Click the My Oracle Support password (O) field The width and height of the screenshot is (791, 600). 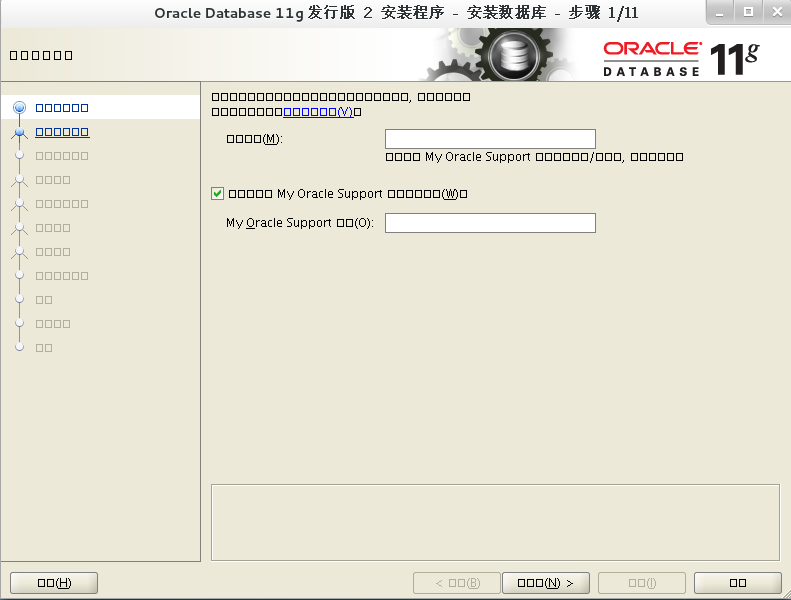(x=490, y=223)
